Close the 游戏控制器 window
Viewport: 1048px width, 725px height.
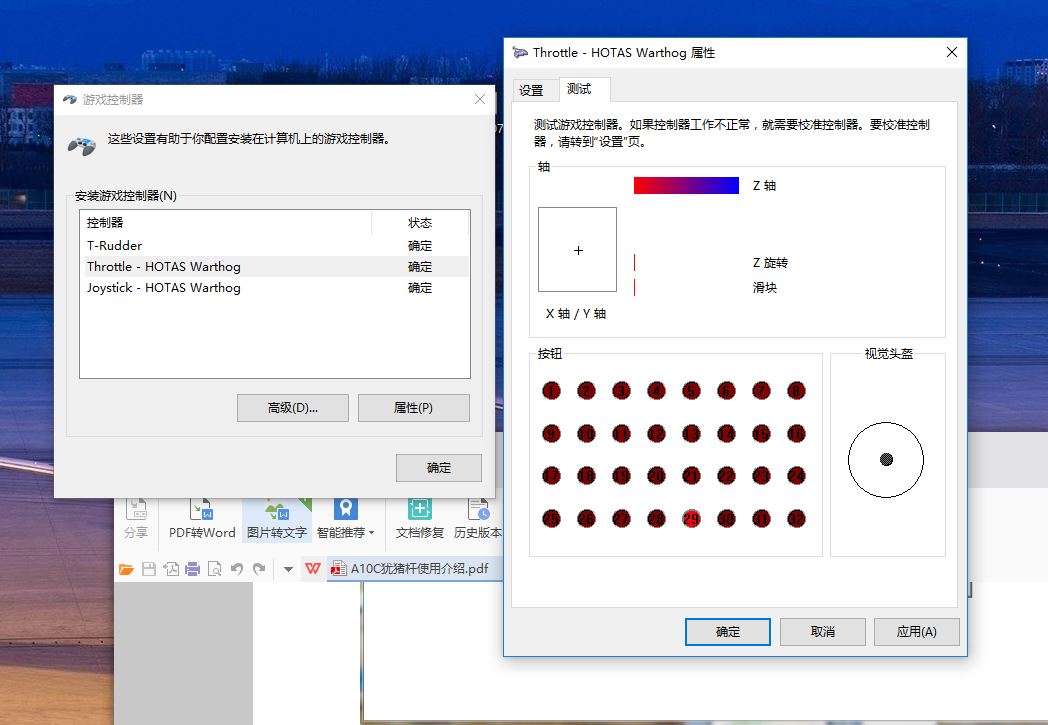click(x=480, y=99)
